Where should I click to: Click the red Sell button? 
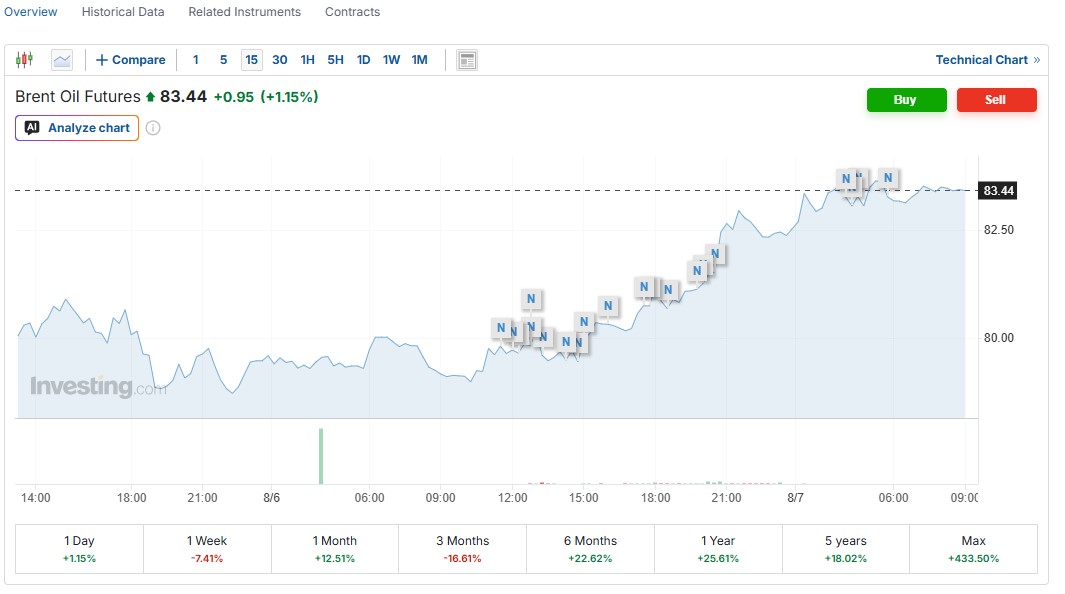click(996, 100)
